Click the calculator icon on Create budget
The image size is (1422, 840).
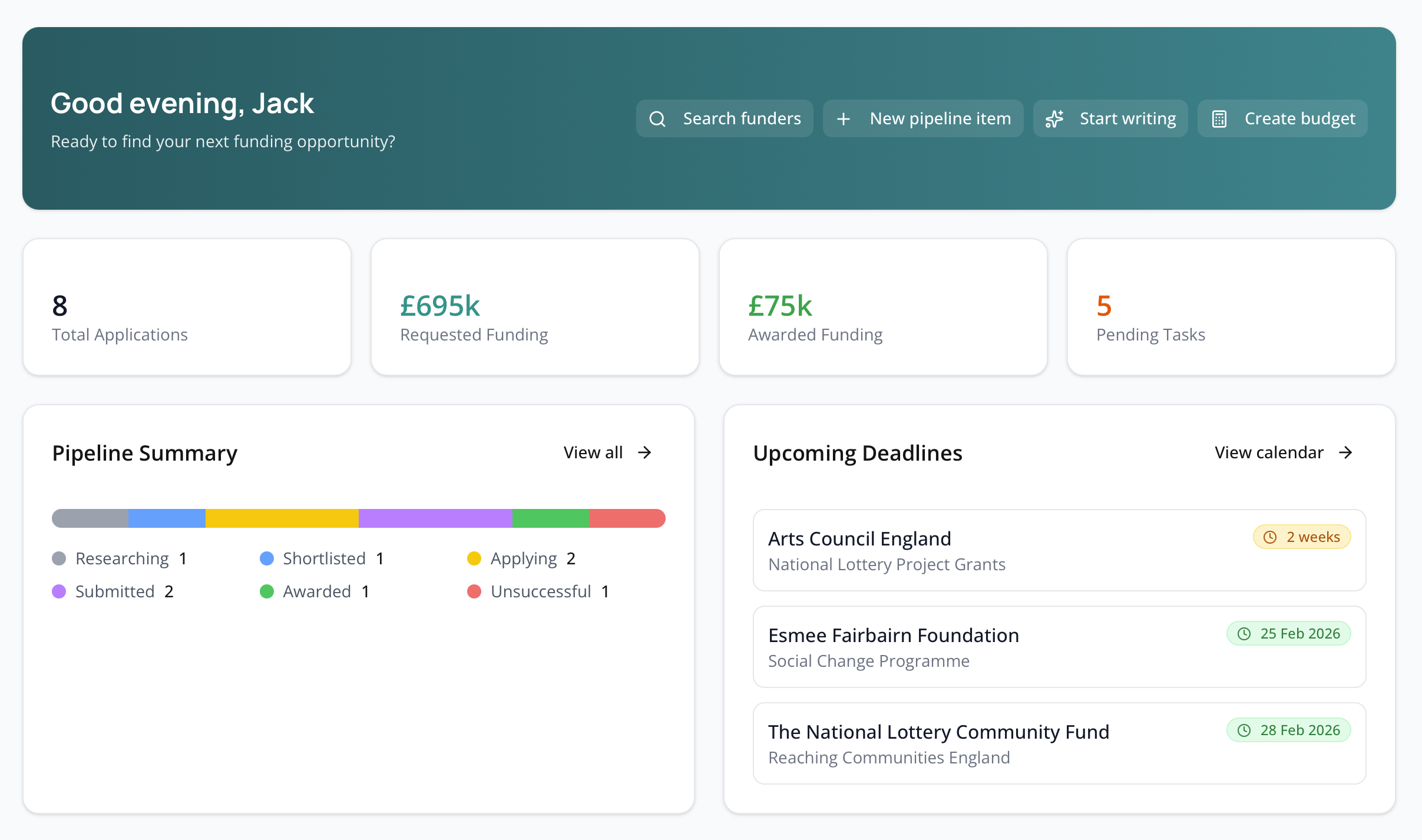(x=1219, y=119)
